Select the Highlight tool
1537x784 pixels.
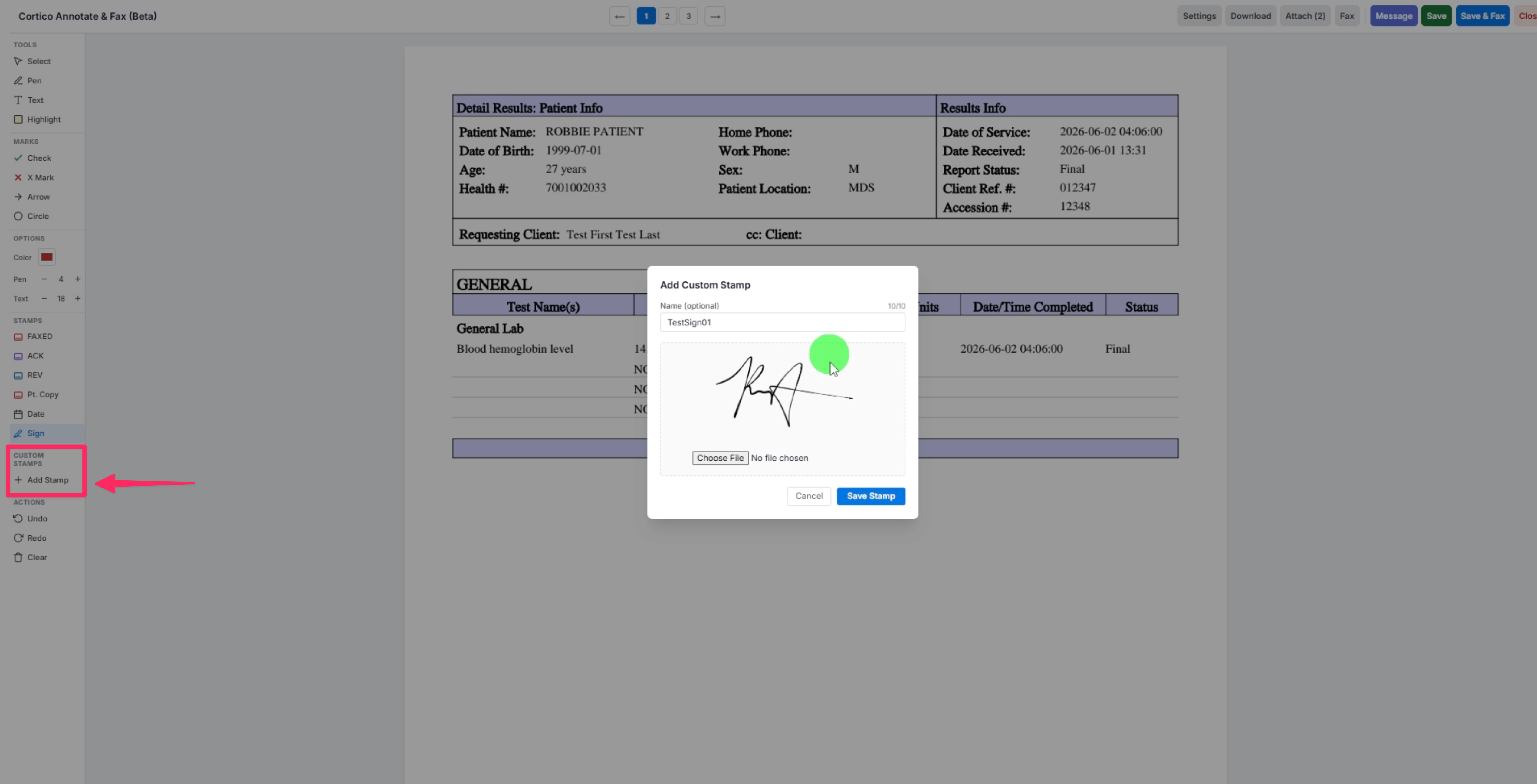pyautogui.click(x=44, y=119)
